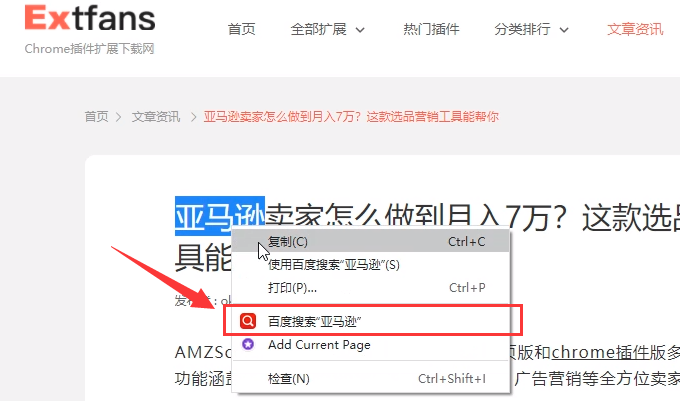Click the breadcrumb article title 亚马逊卖家怎么做到月入7万

click(x=351, y=117)
